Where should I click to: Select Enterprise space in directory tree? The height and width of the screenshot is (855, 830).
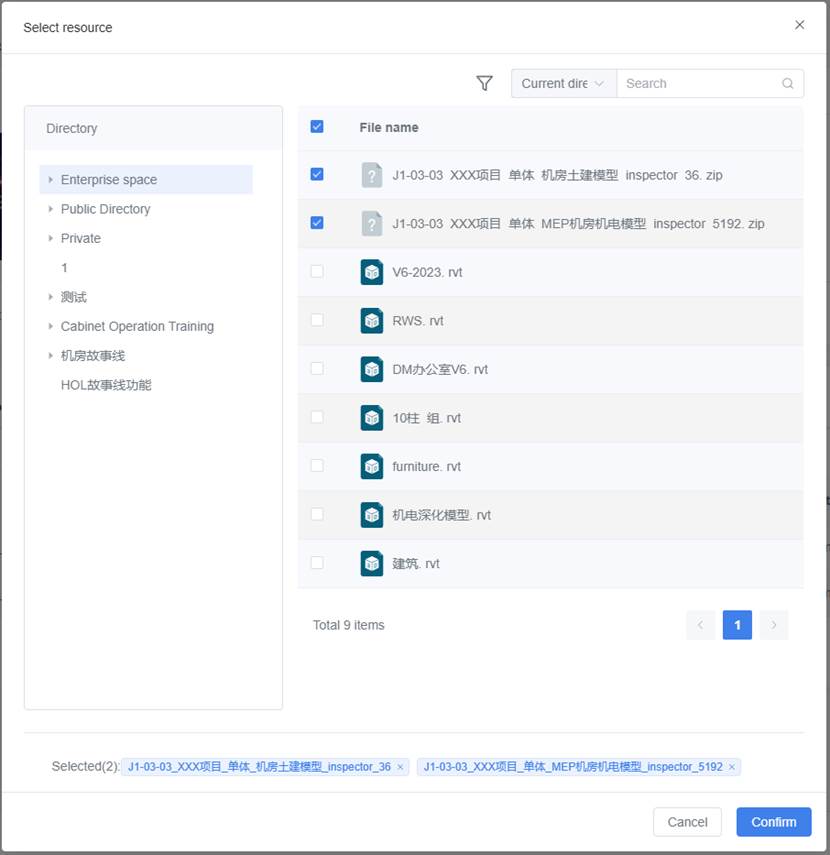point(109,180)
